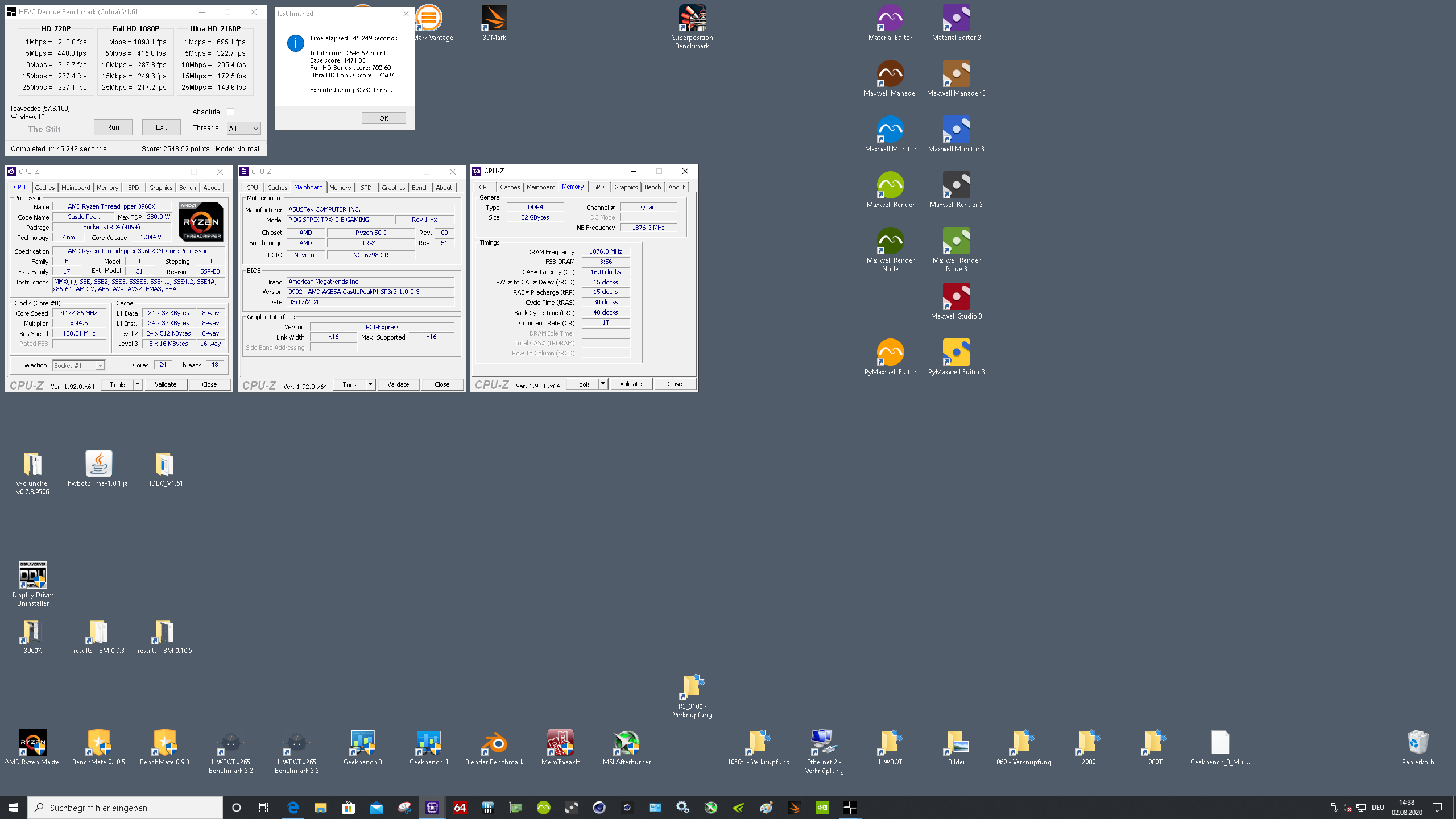Open the HDBC_V1.61 folder icon
The image size is (1456, 819).
pos(164,469)
